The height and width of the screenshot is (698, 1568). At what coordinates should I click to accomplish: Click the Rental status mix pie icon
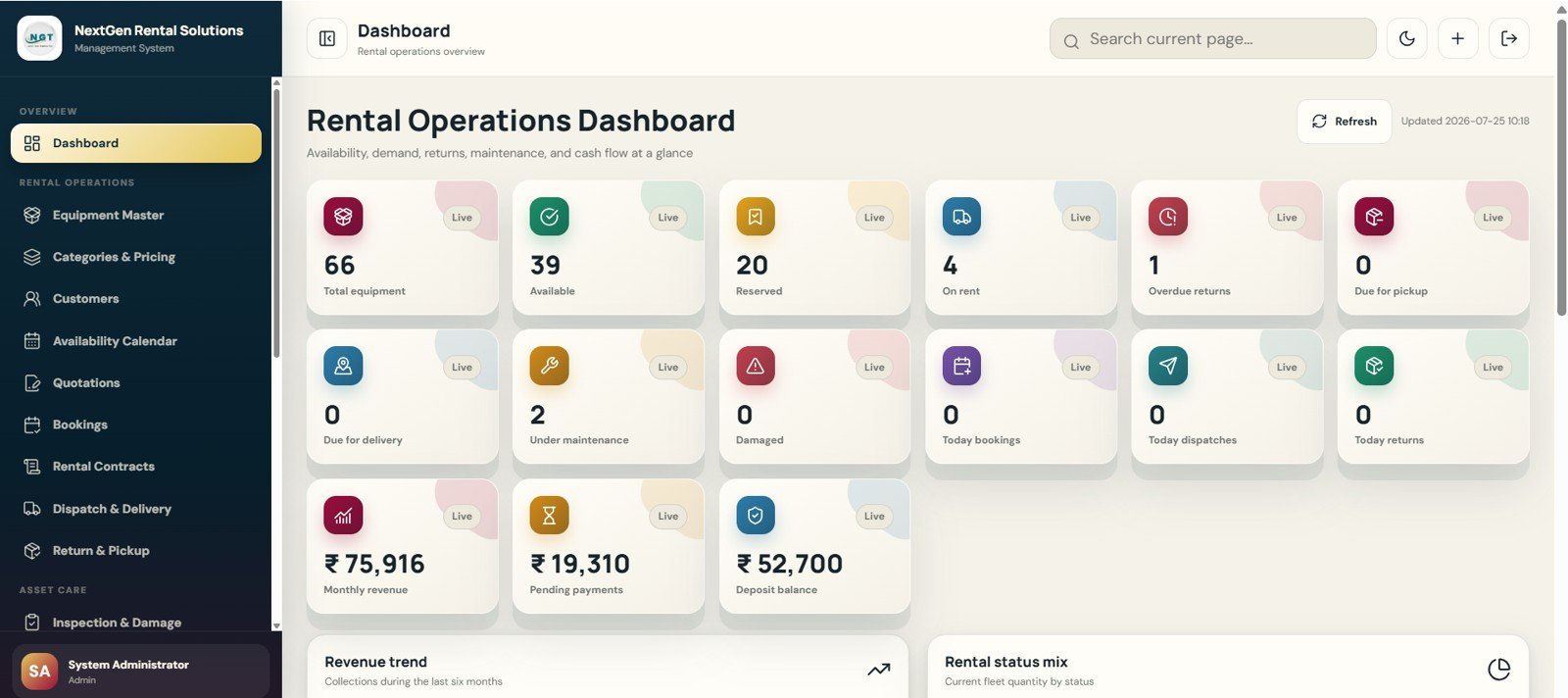[1498, 670]
